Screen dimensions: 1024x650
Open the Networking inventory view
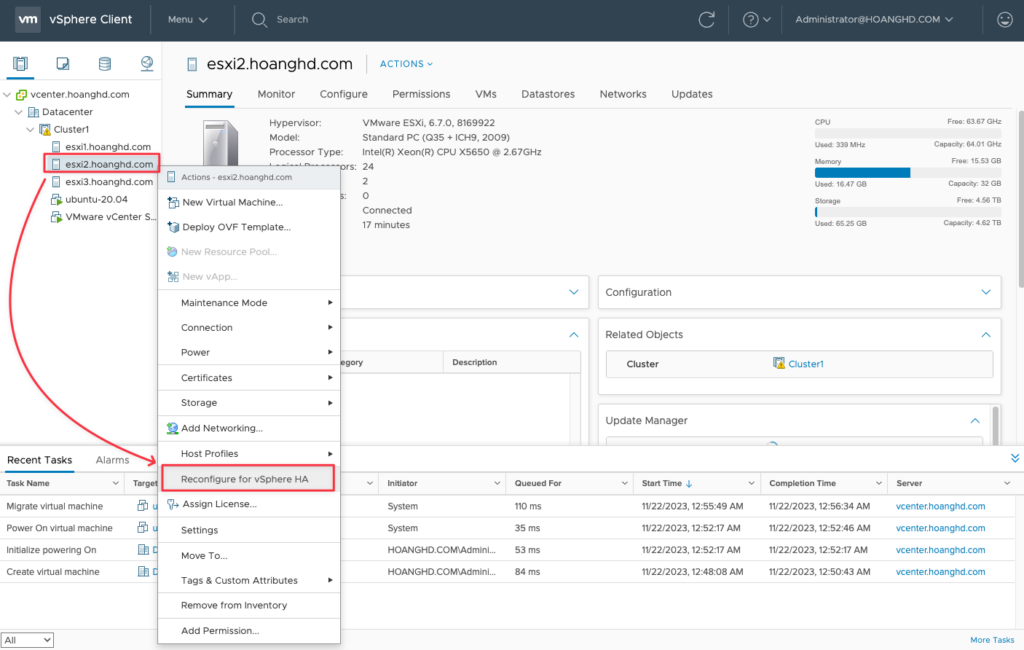click(147, 63)
